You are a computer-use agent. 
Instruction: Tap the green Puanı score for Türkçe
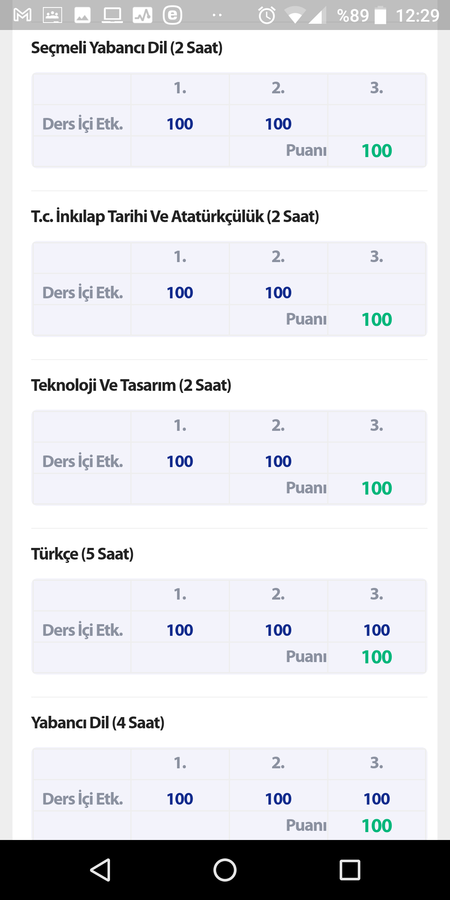pyautogui.click(x=377, y=657)
